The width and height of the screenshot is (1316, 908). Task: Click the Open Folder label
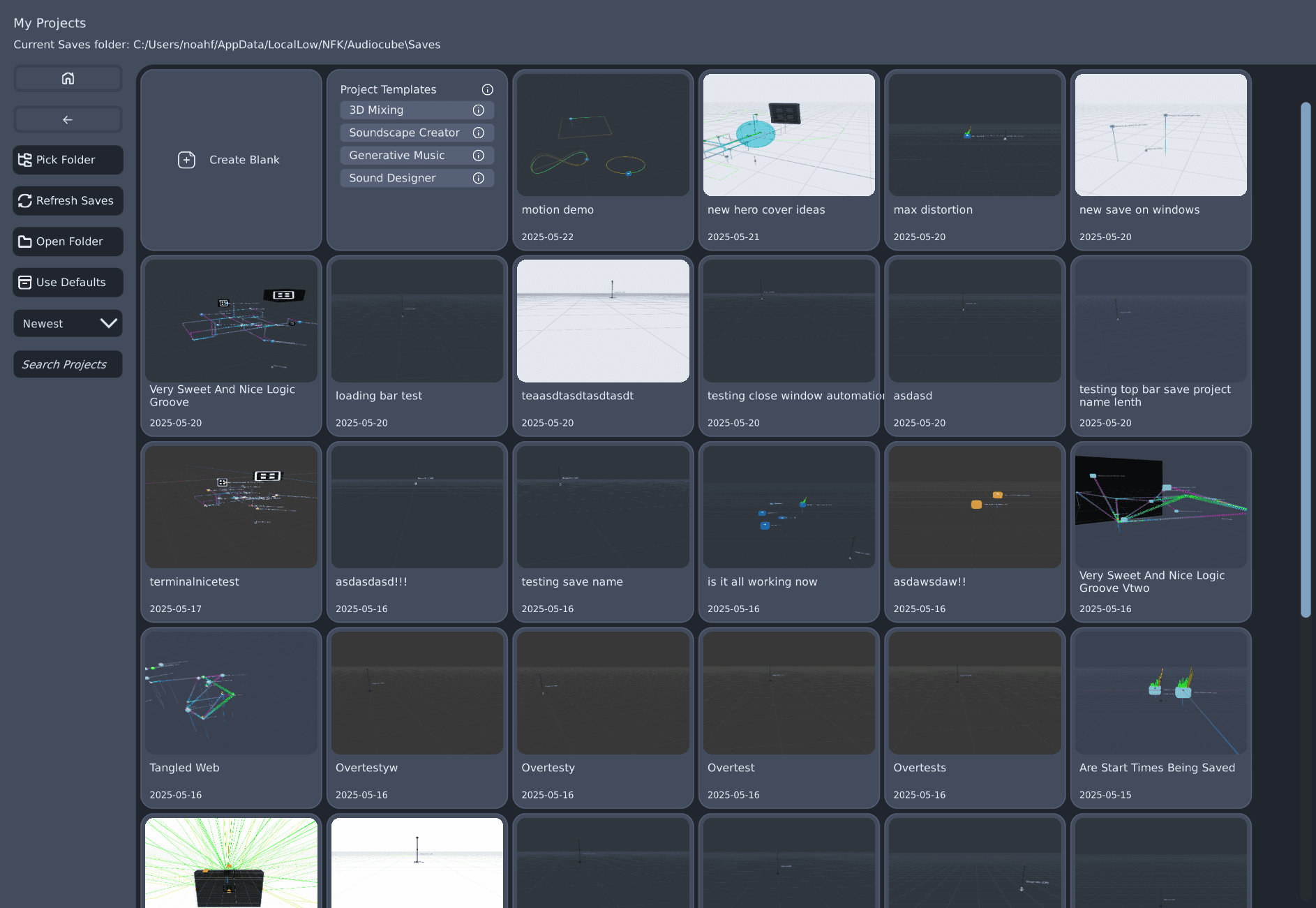pos(69,241)
